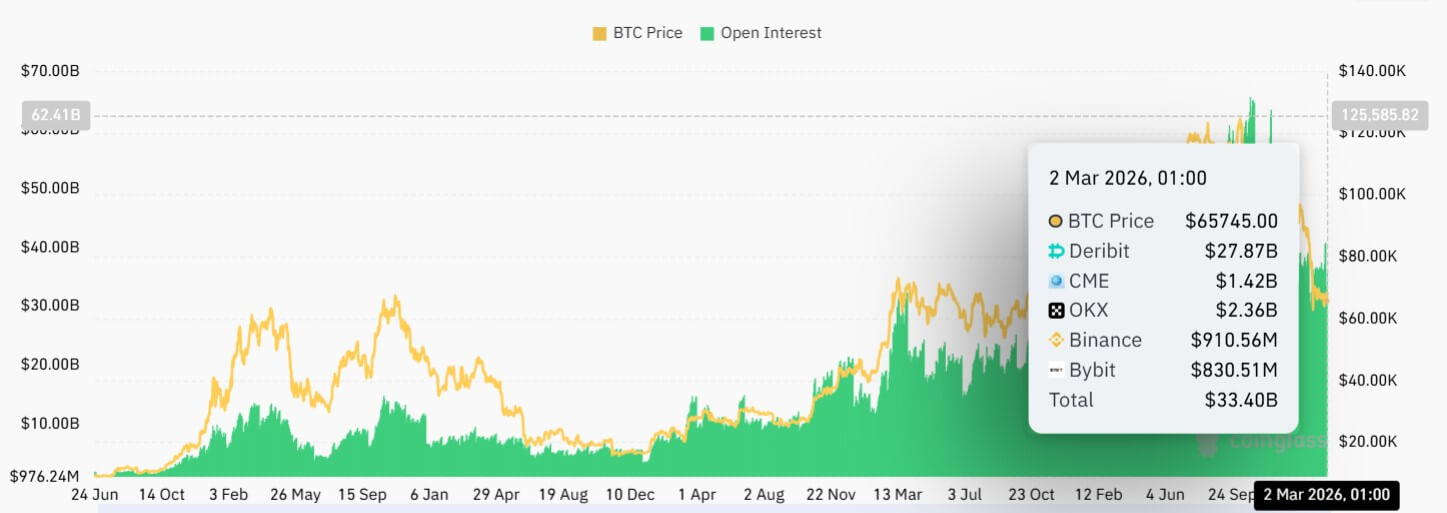The width and height of the screenshot is (1447, 513).
Task: Click the Binance logo icon in tooltip
Action: coord(1056,340)
